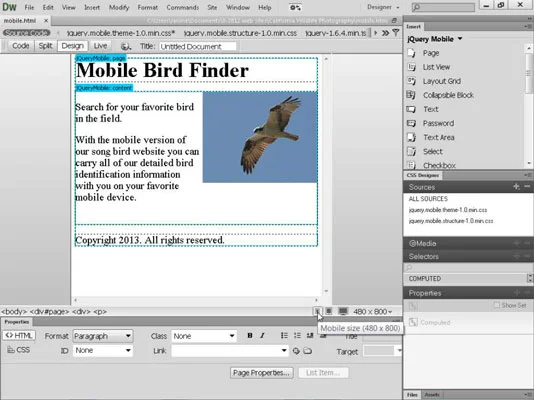Switch to the Files panel tab
This screenshot has height=400, width=534.
point(412,395)
